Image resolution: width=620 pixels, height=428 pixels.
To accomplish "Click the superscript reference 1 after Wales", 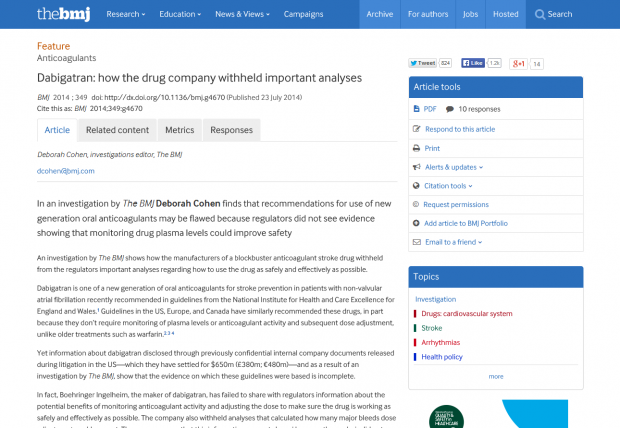I will (x=98, y=310).
